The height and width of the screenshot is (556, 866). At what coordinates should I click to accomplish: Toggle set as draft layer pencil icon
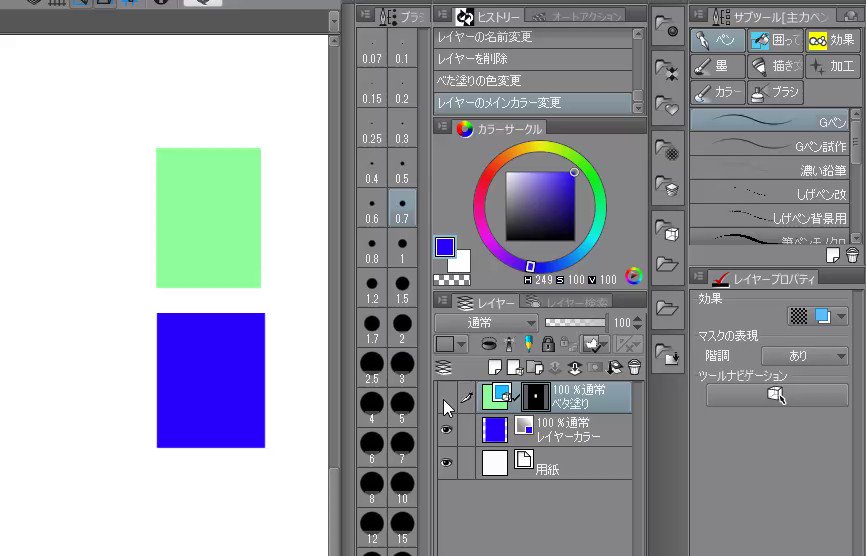(529, 345)
